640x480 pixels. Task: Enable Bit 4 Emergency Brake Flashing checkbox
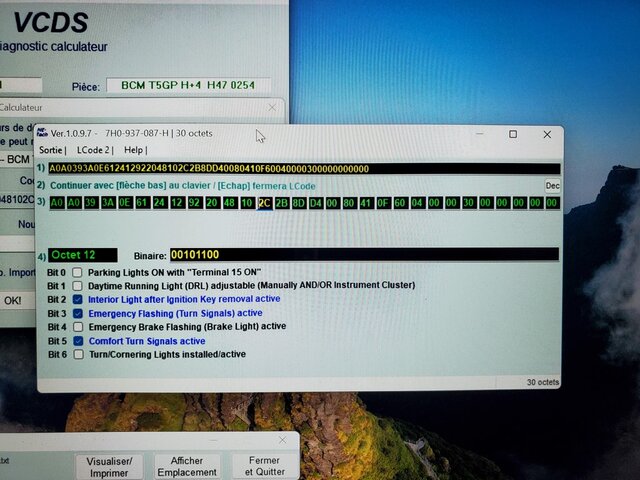tap(78, 327)
